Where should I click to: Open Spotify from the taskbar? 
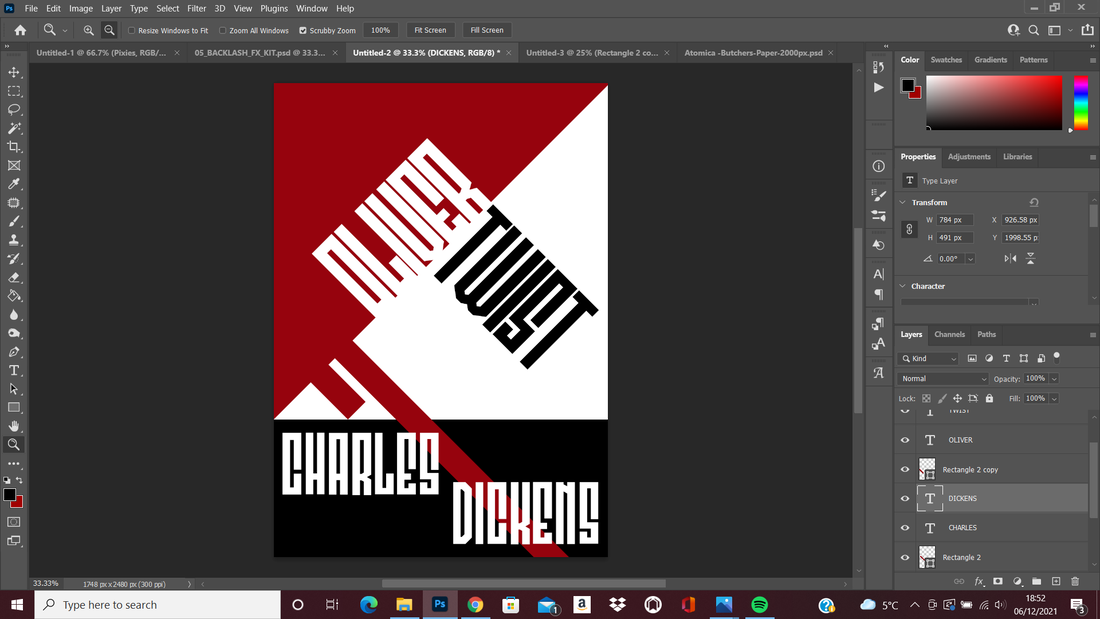[759, 604]
